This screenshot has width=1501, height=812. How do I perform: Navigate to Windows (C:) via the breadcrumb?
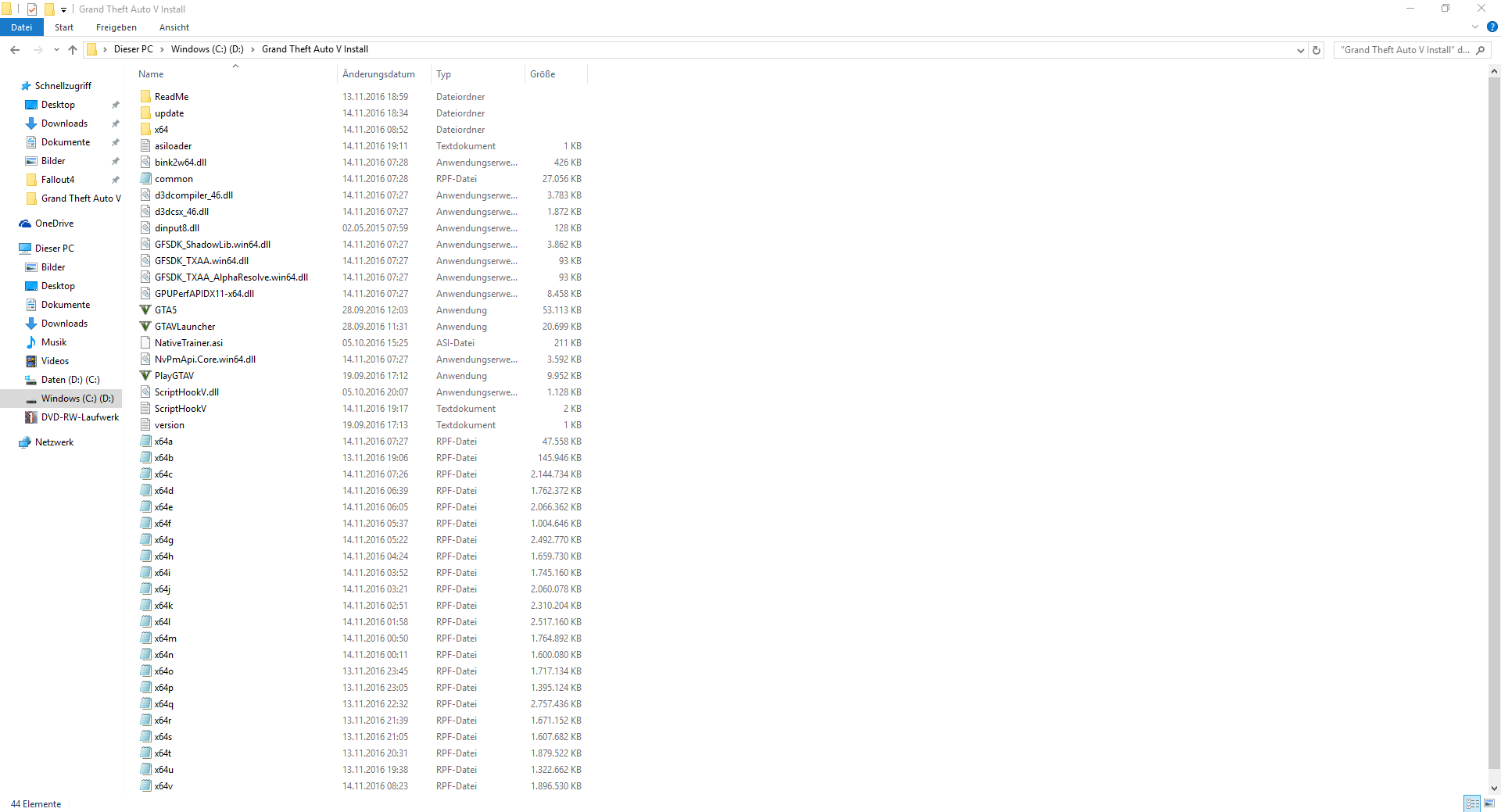(206, 48)
